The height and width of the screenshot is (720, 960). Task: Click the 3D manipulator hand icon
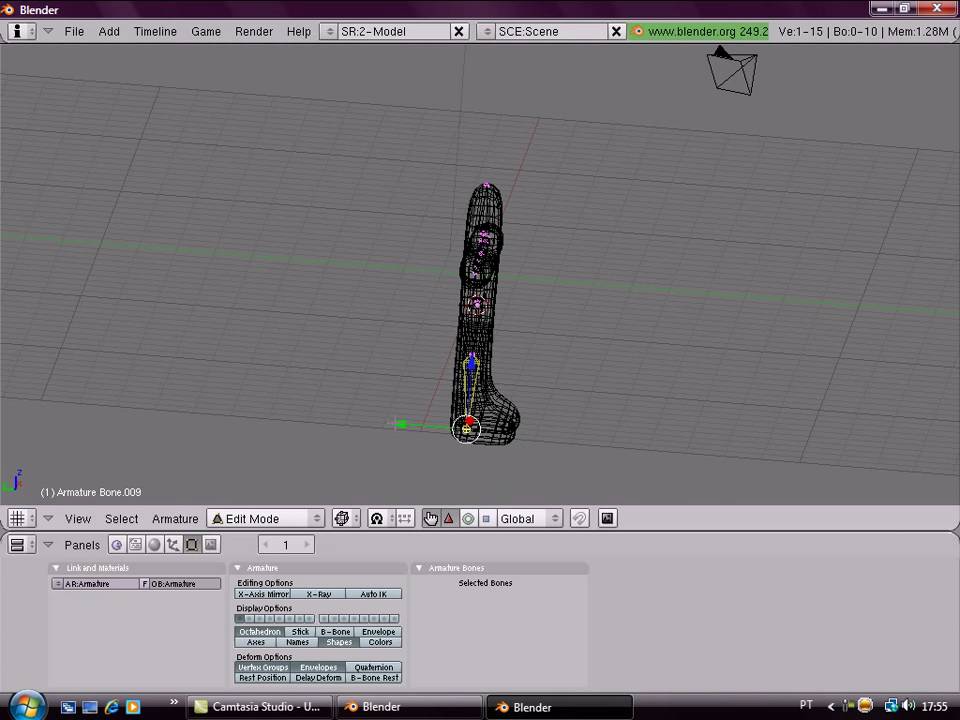pos(430,518)
